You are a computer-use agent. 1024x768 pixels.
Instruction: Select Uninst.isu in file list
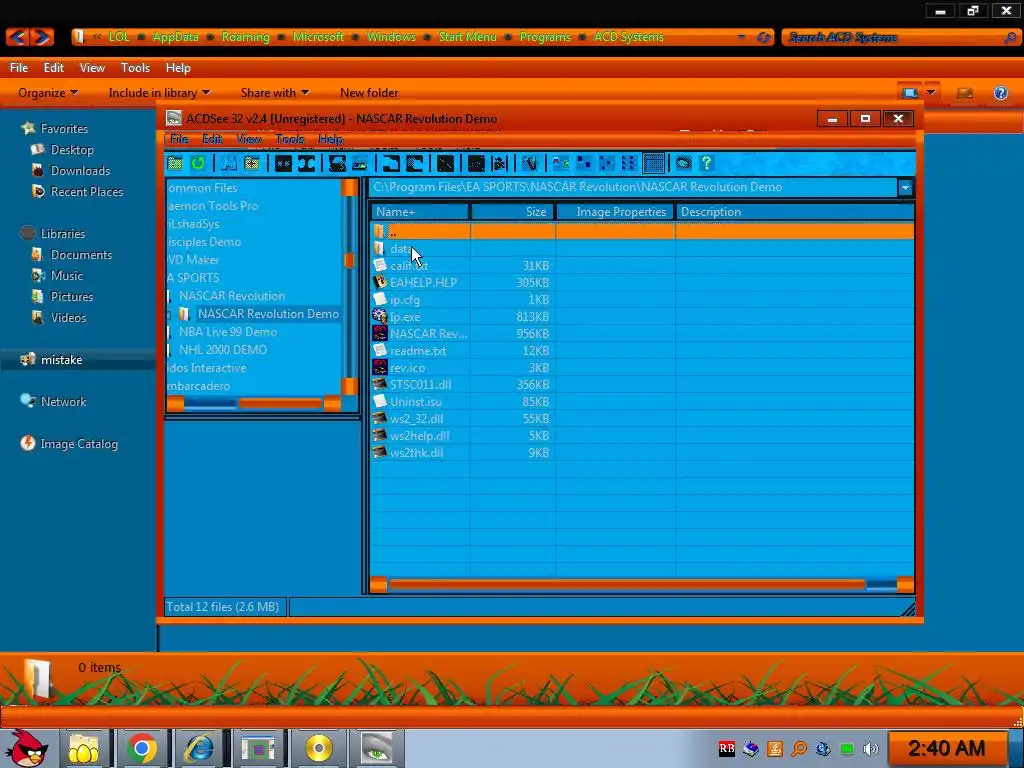pos(416,402)
